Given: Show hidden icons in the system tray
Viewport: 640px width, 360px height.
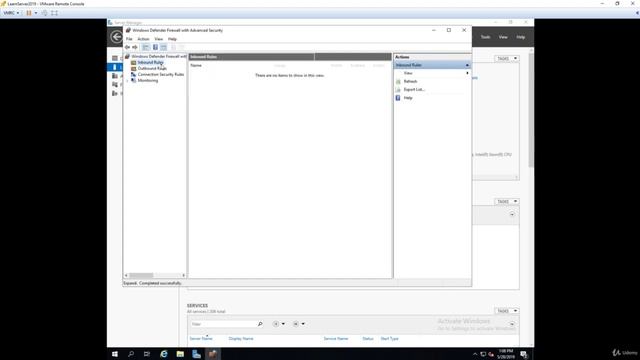Looking at the screenshot, I should click(x=475, y=354).
